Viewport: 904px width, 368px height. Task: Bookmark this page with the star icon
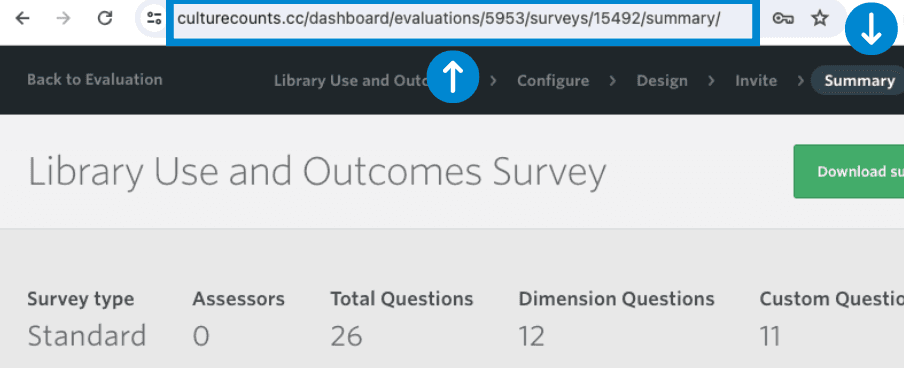pyautogui.click(x=819, y=18)
